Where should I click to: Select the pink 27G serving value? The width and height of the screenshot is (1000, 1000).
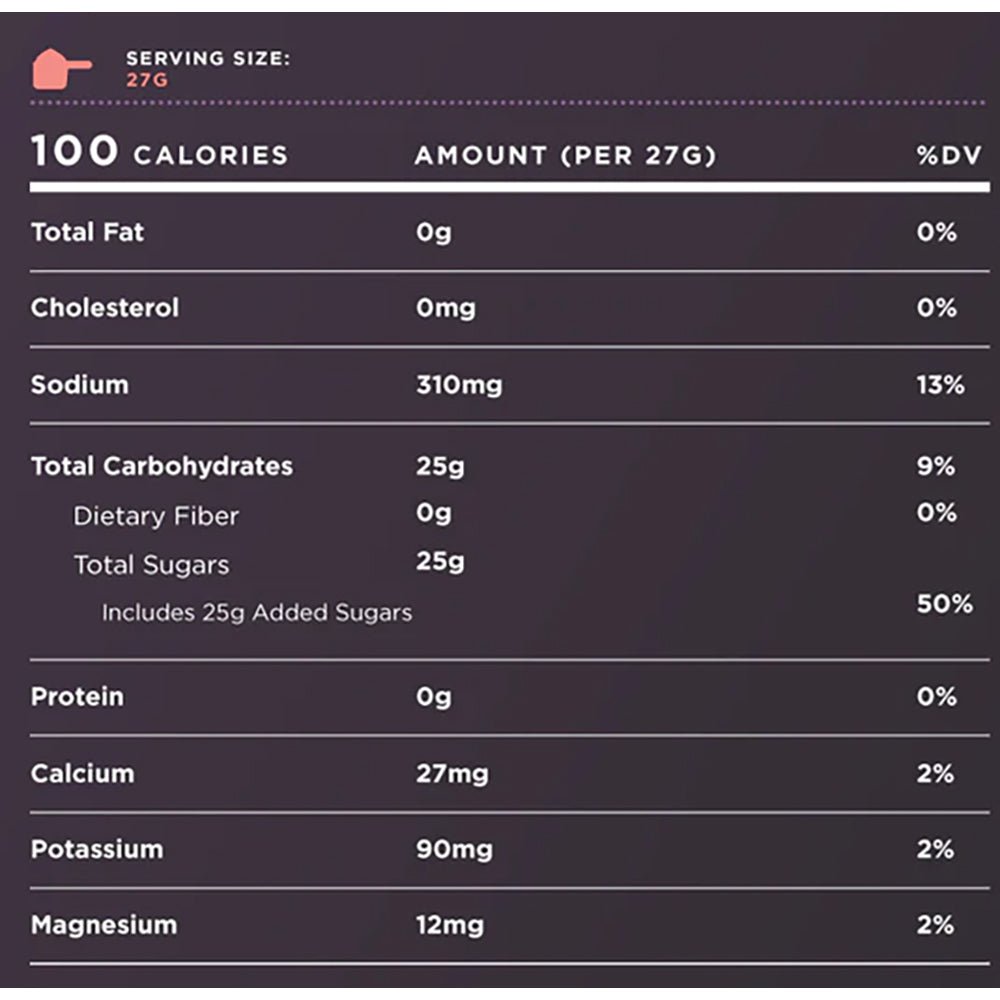[147, 80]
